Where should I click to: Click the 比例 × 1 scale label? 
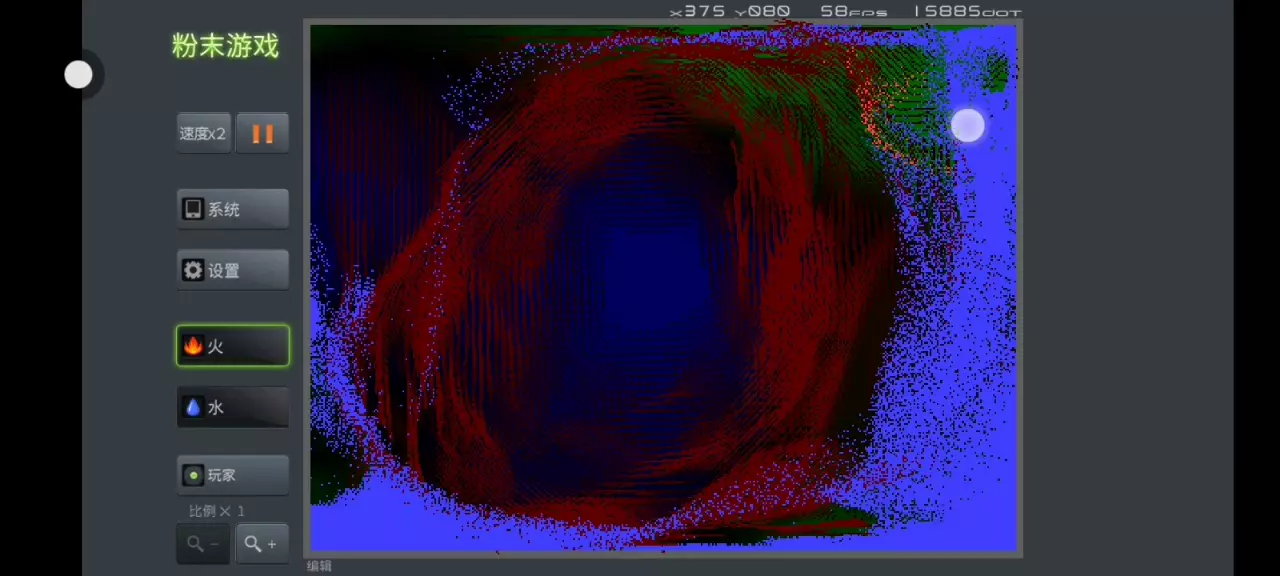217,511
